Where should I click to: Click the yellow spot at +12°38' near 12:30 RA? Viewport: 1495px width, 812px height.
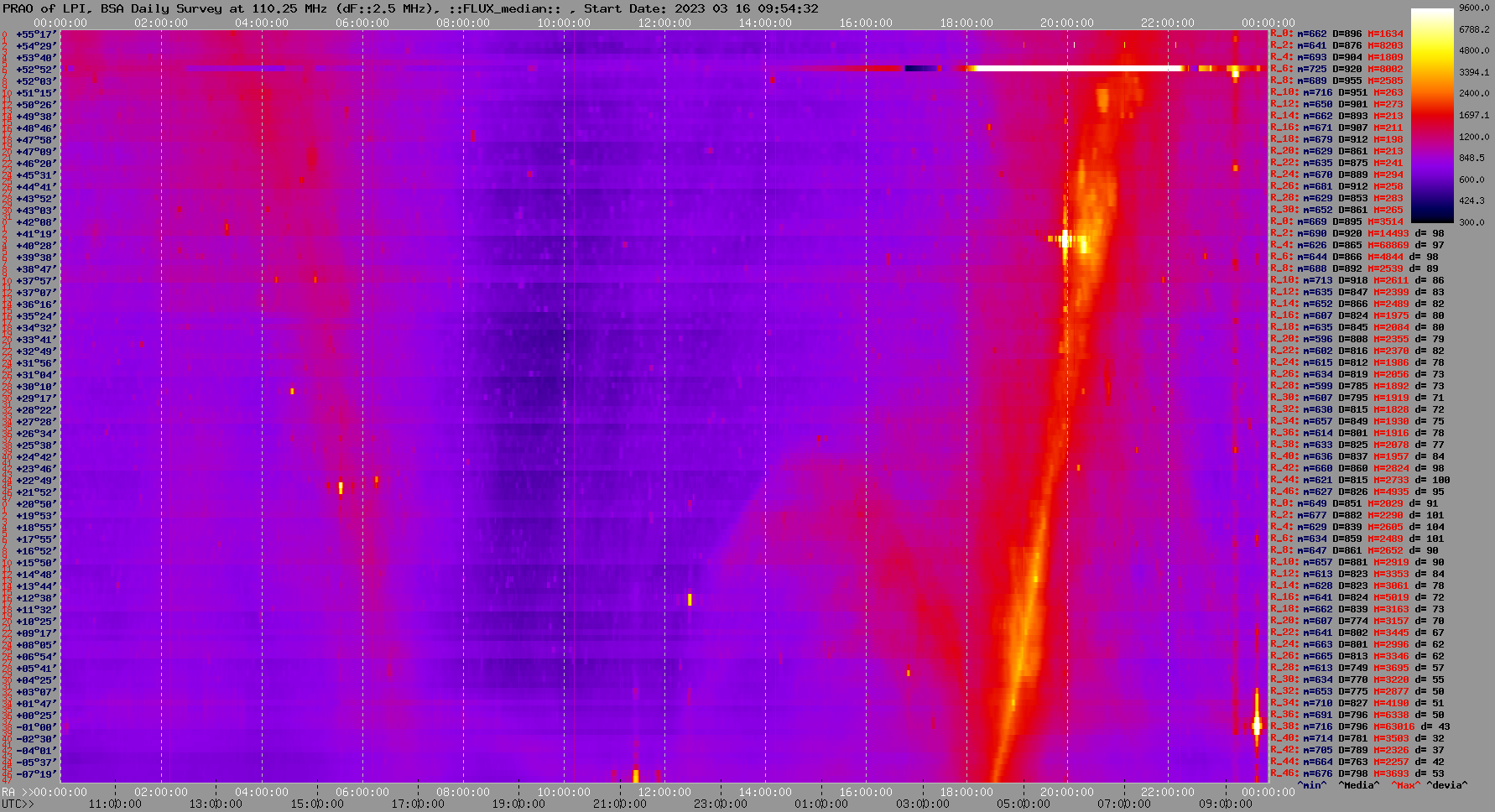click(690, 599)
